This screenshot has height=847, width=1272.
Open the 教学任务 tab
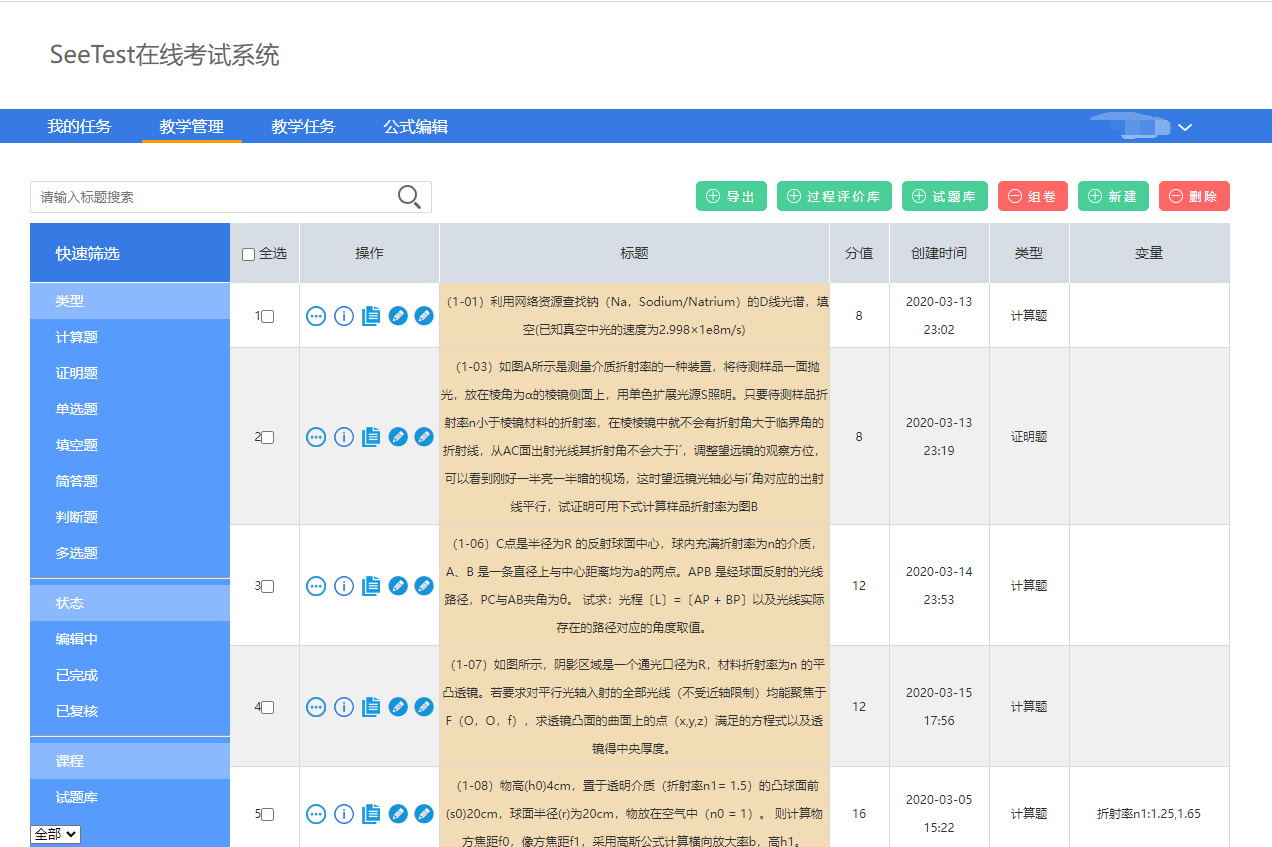tap(304, 127)
